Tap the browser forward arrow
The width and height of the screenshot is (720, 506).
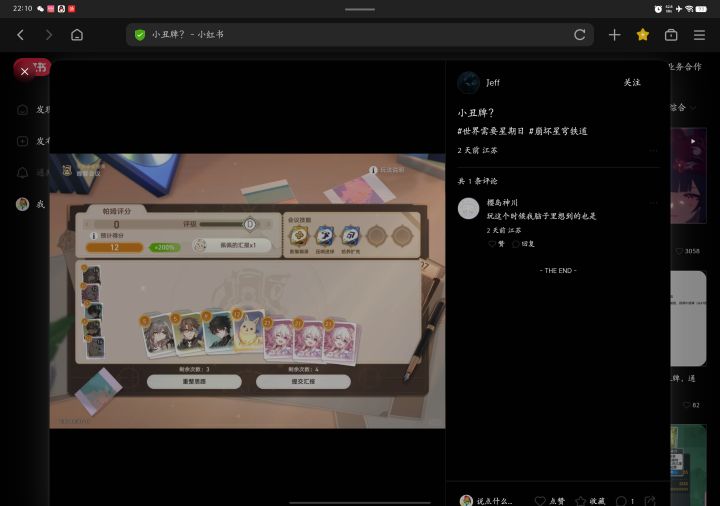(49, 35)
